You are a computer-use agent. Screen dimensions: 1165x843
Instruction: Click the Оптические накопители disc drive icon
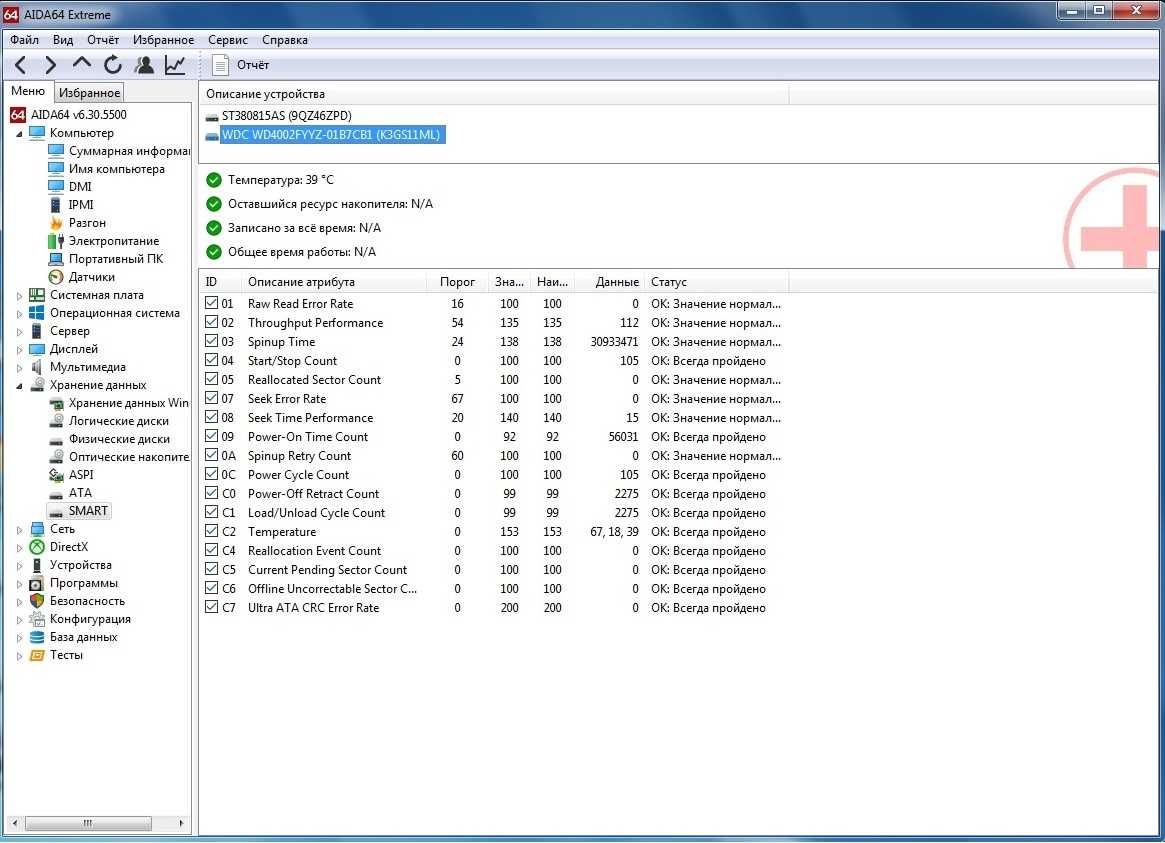click(56, 457)
